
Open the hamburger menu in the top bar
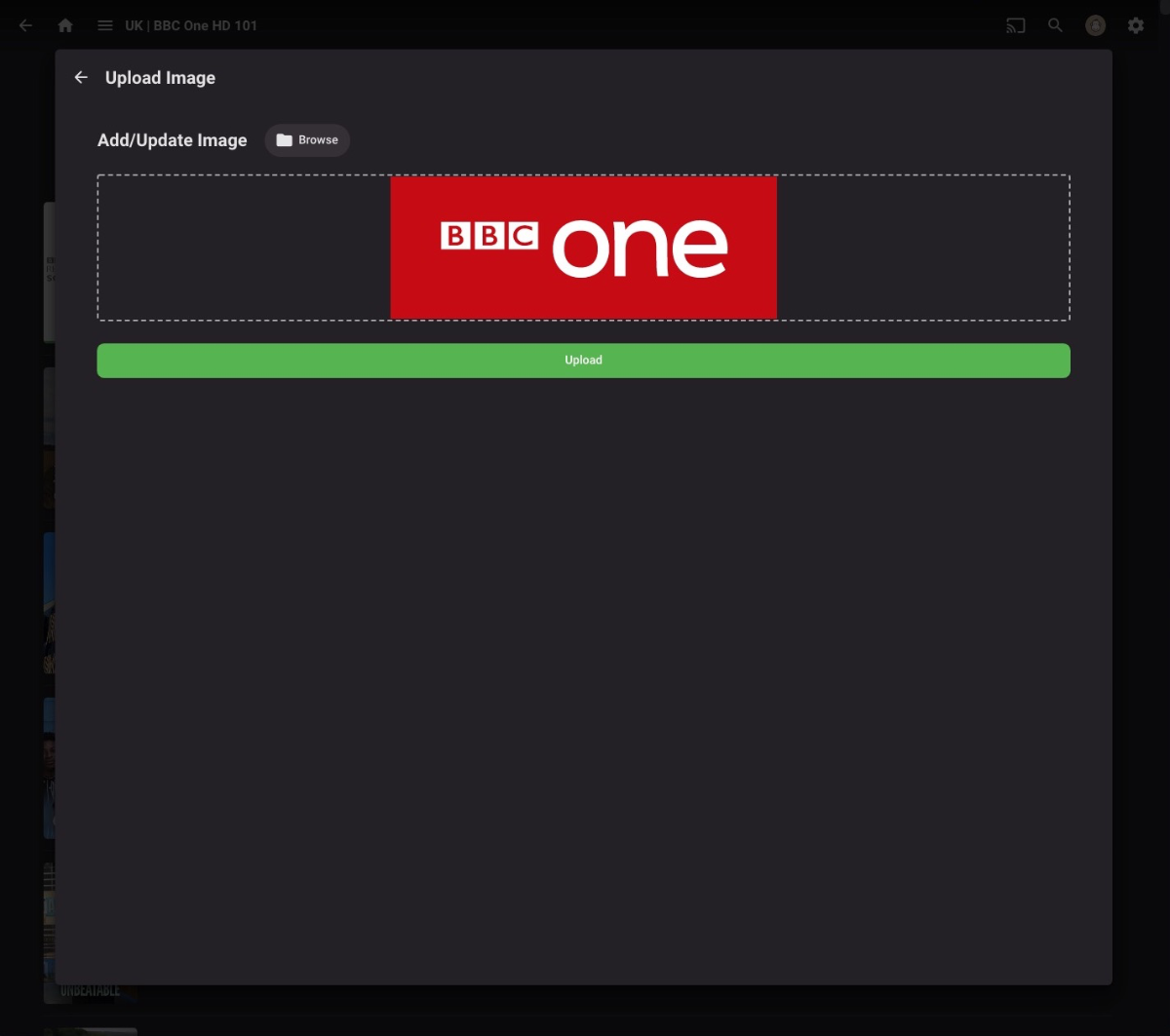pyautogui.click(x=105, y=25)
